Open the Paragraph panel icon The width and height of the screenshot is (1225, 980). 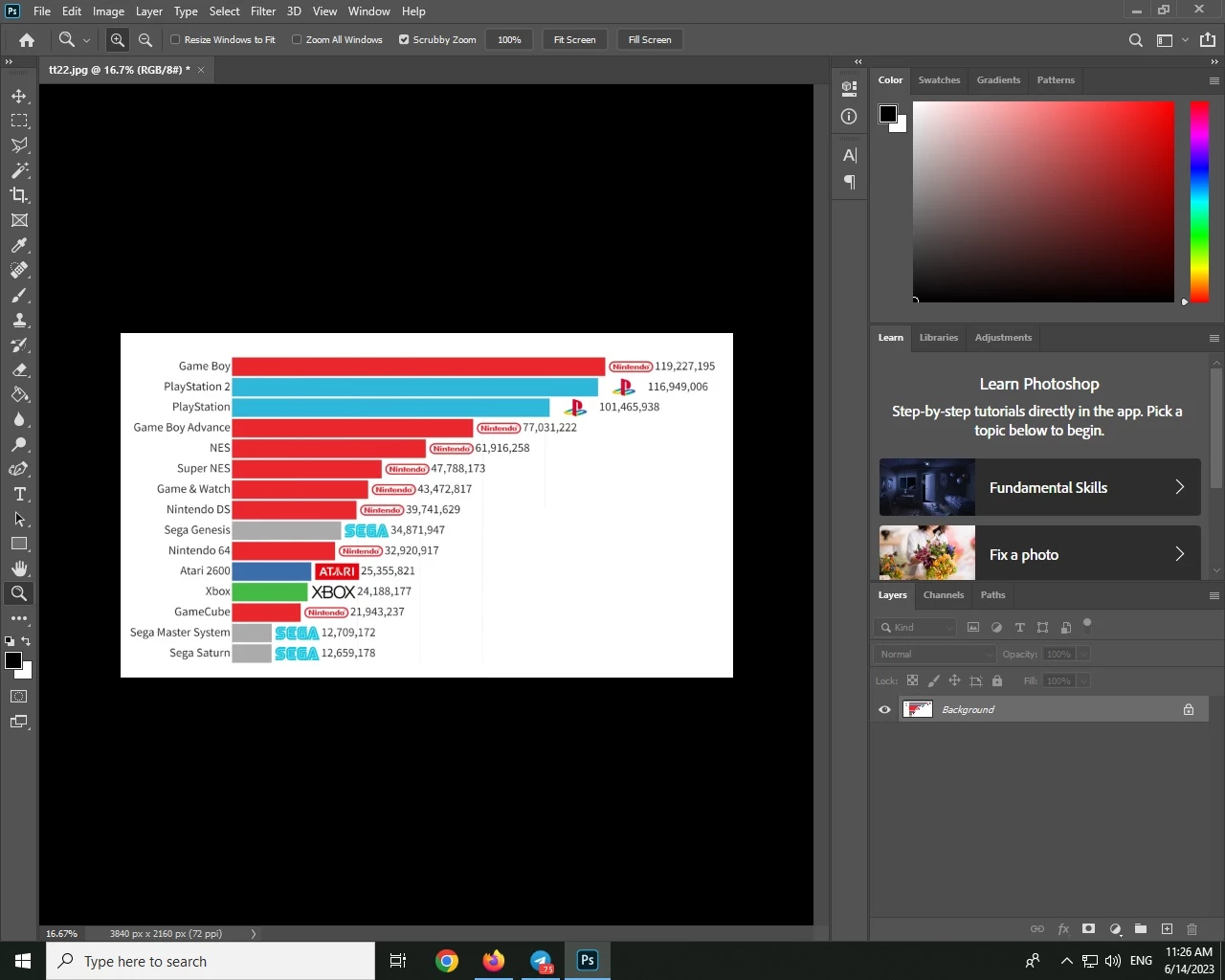849,182
